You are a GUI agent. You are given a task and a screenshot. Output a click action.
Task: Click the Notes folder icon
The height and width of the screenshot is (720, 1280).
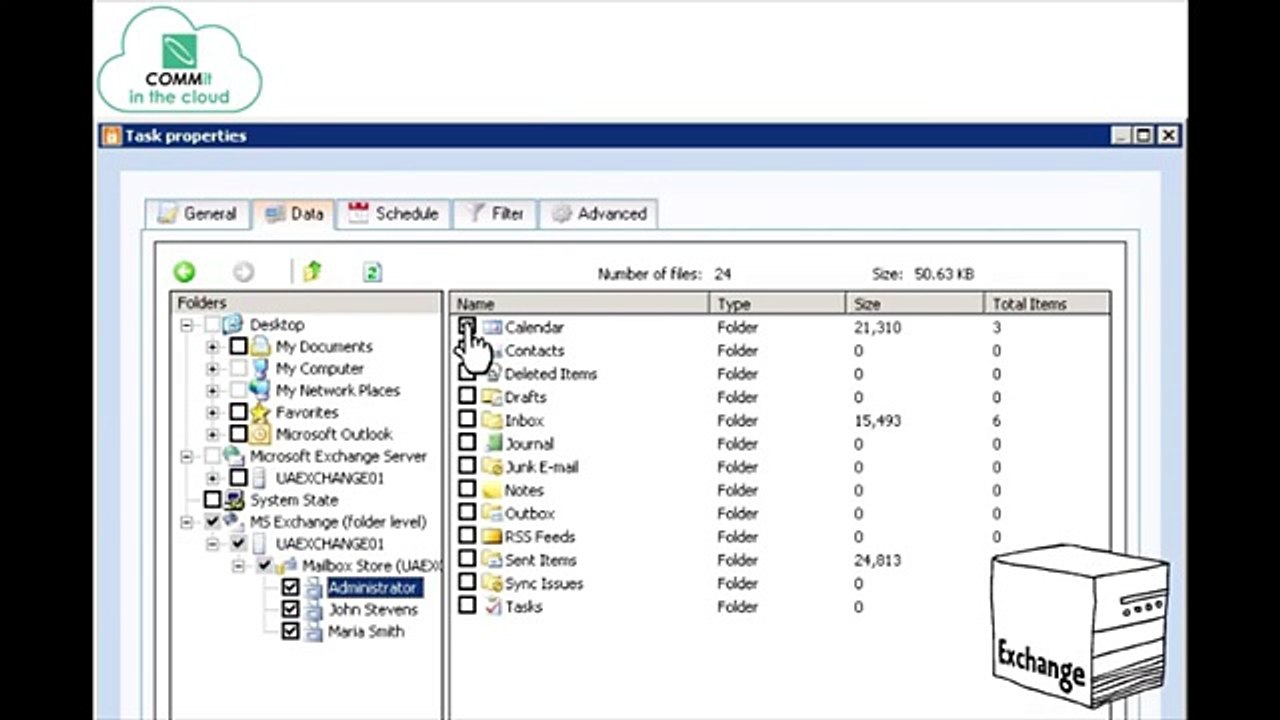coord(491,490)
